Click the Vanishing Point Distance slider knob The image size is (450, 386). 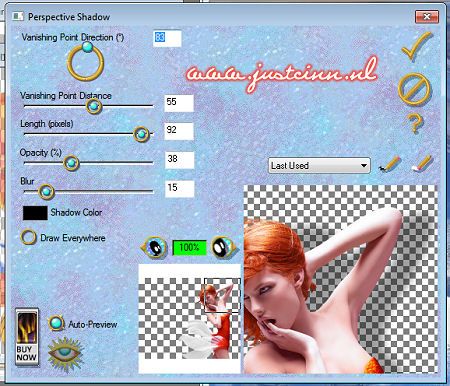tap(94, 106)
